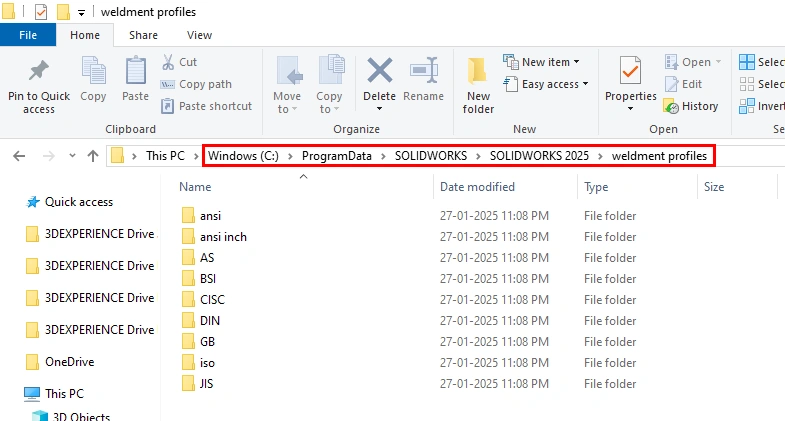Click This PC in address bar
Image resolution: width=785 pixels, height=421 pixels.
pyautogui.click(x=165, y=156)
